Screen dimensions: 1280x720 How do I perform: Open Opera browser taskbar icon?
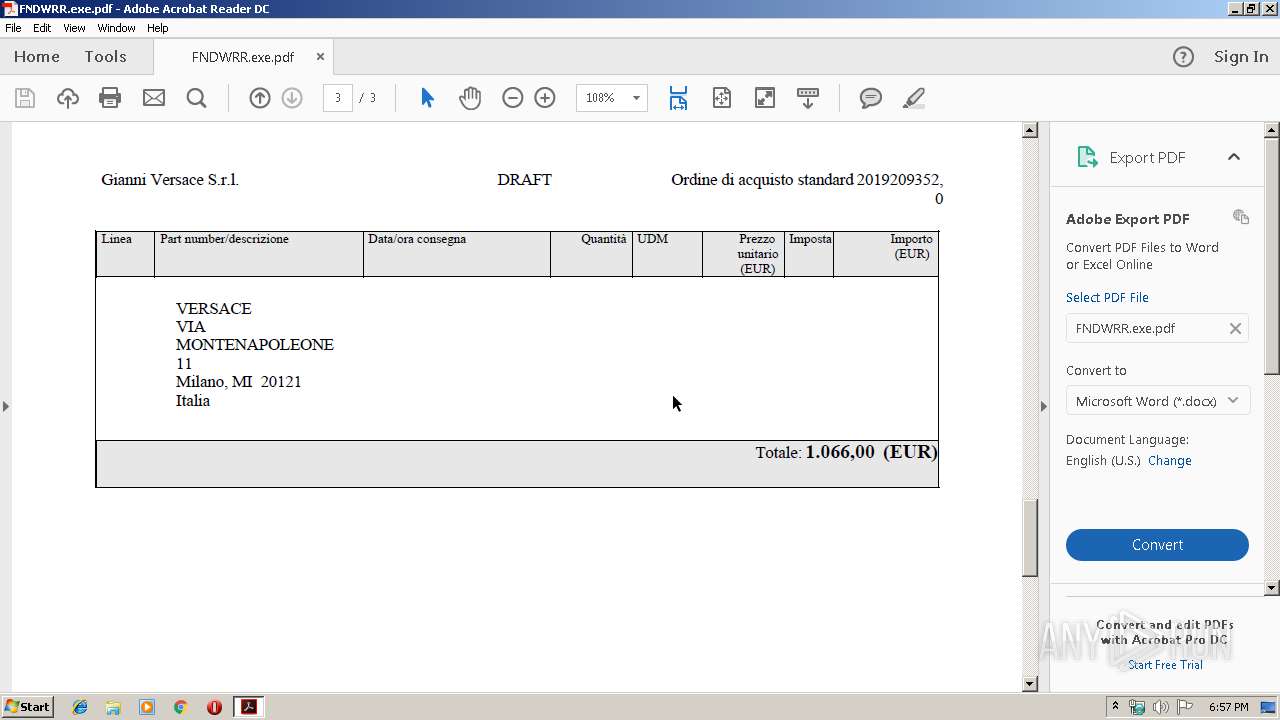click(214, 707)
